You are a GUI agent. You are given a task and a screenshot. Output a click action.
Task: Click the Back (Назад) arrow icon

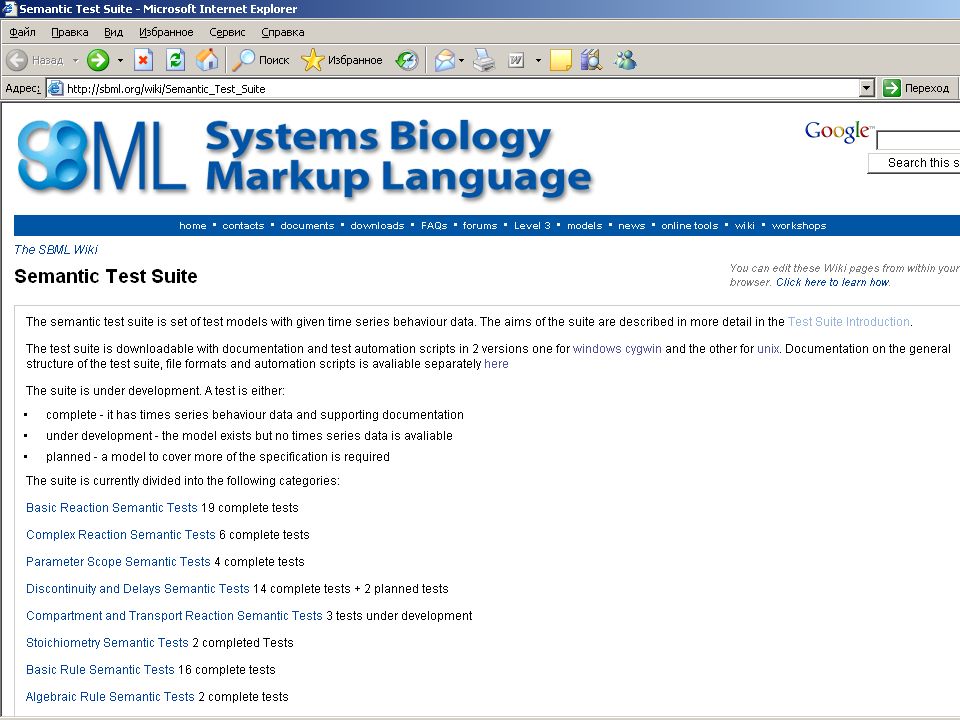(17, 60)
